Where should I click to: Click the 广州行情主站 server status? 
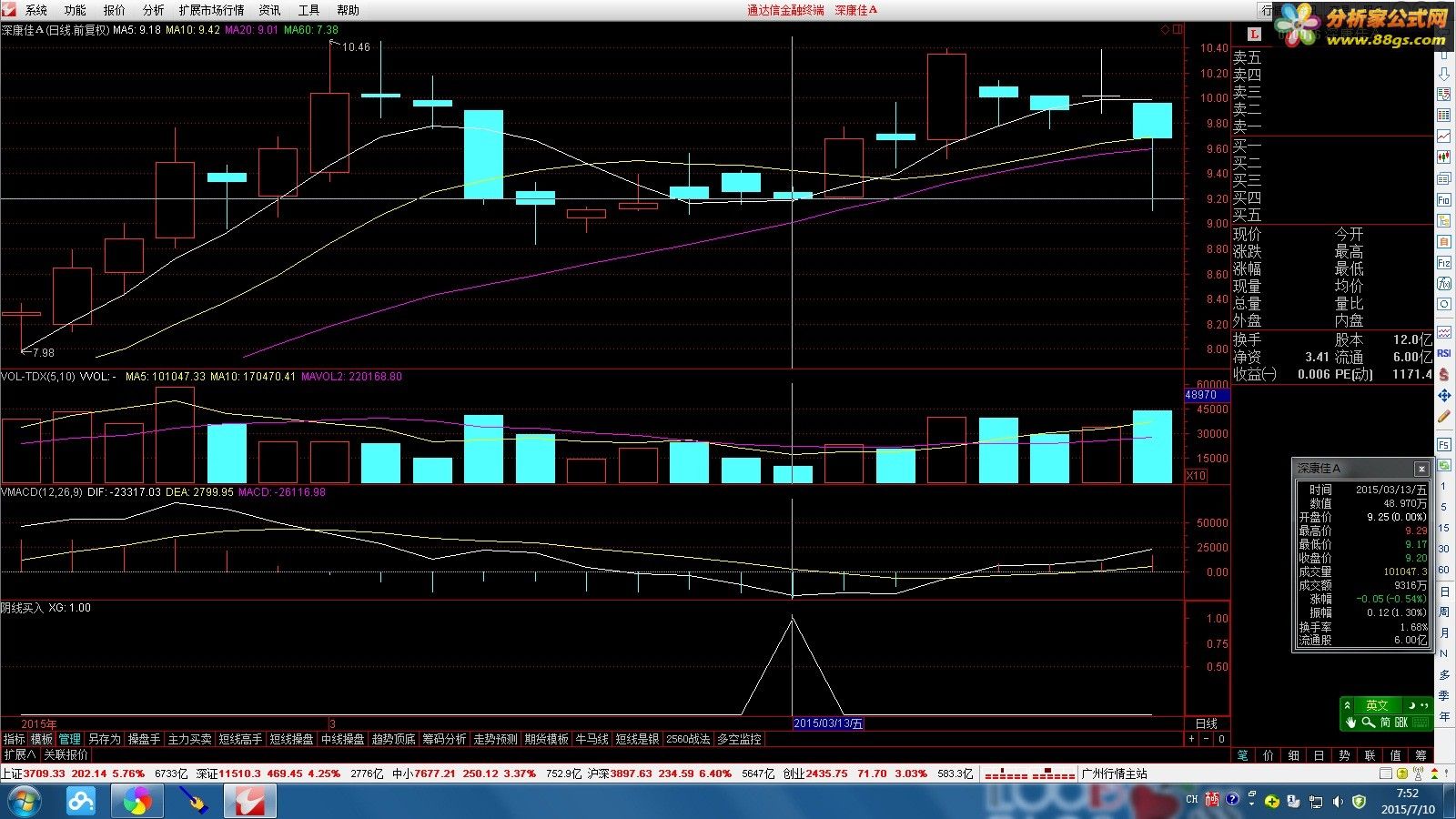point(1115,774)
